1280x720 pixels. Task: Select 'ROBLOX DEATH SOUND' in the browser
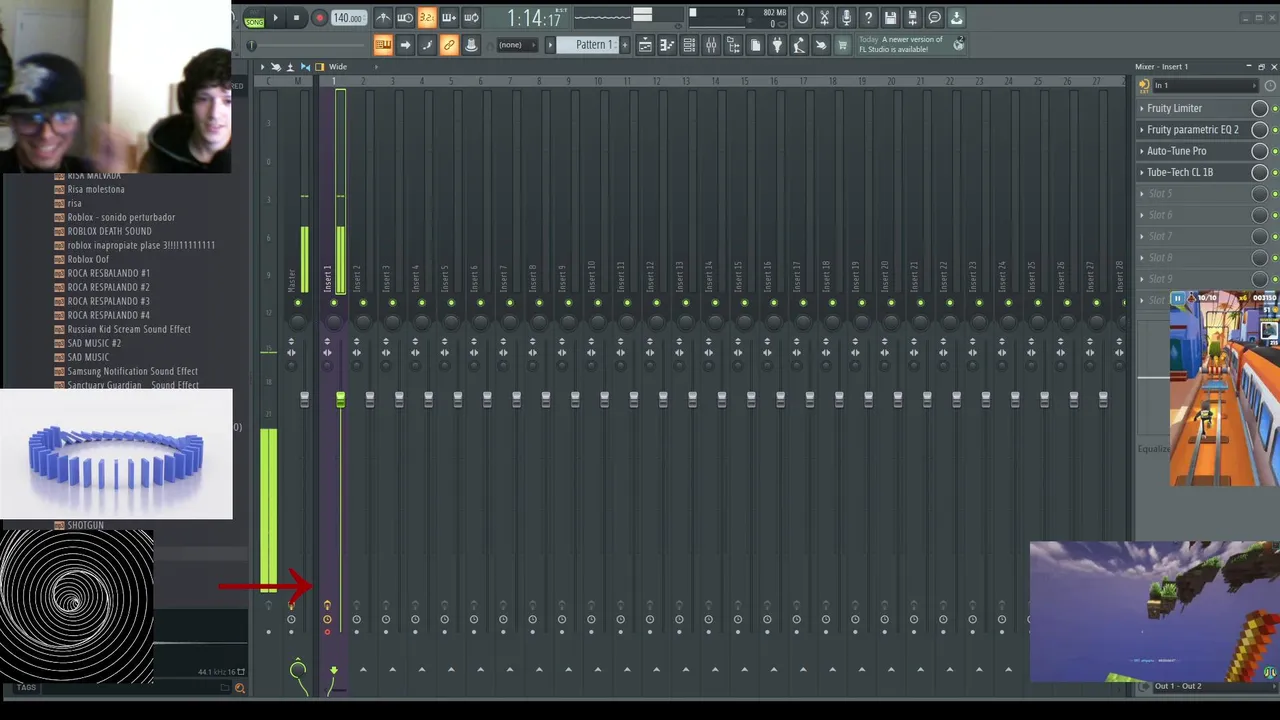click(x=109, y=231)
